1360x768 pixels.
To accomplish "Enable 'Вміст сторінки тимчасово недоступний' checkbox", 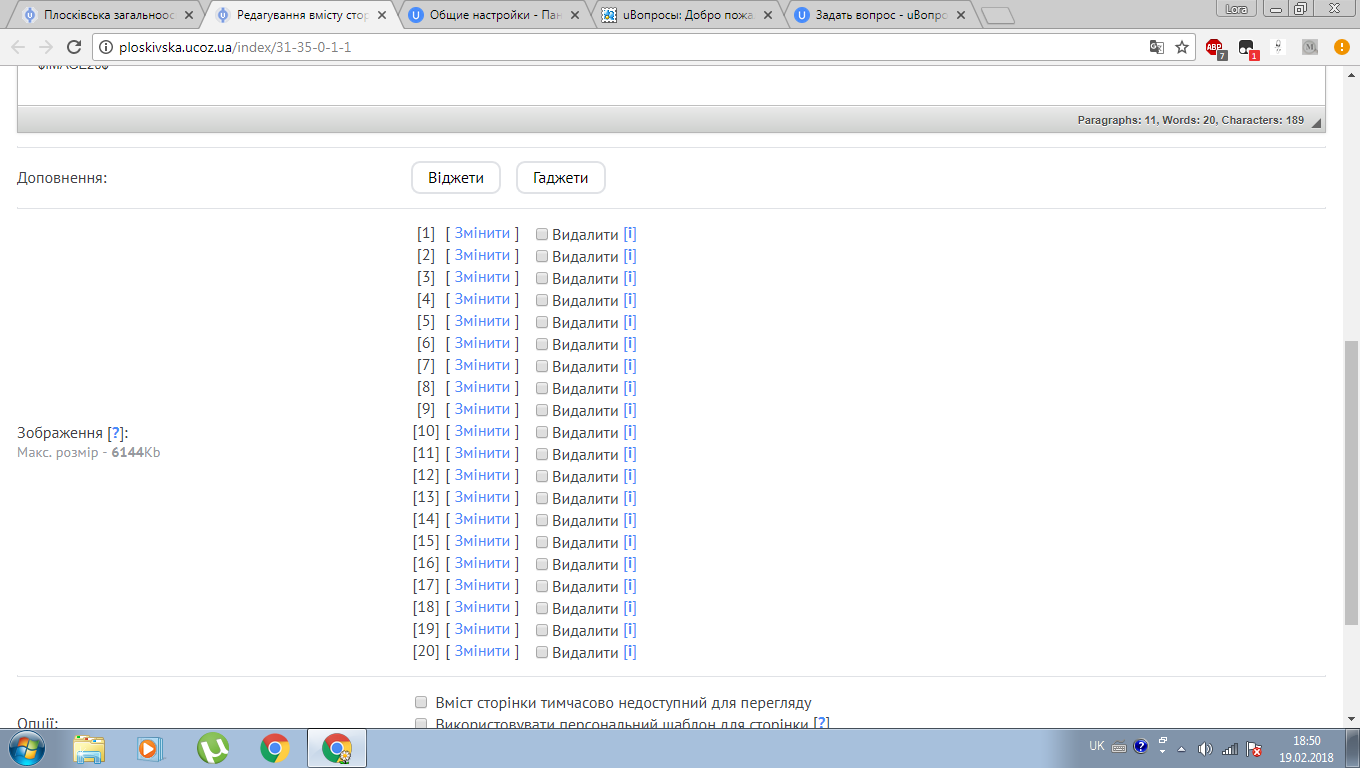I will pos(421,703).
